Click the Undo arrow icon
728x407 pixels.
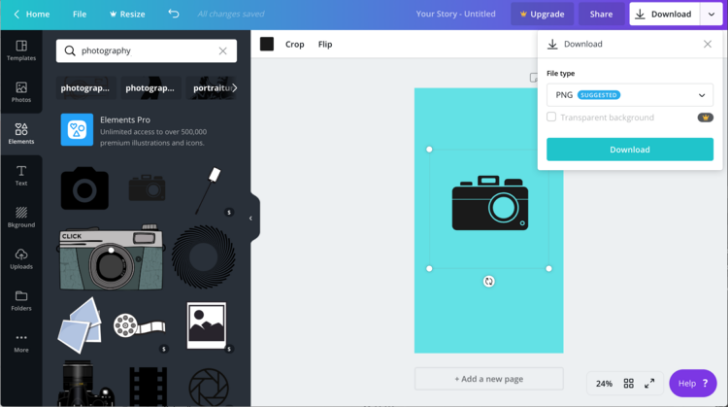(x=174, y=14)
